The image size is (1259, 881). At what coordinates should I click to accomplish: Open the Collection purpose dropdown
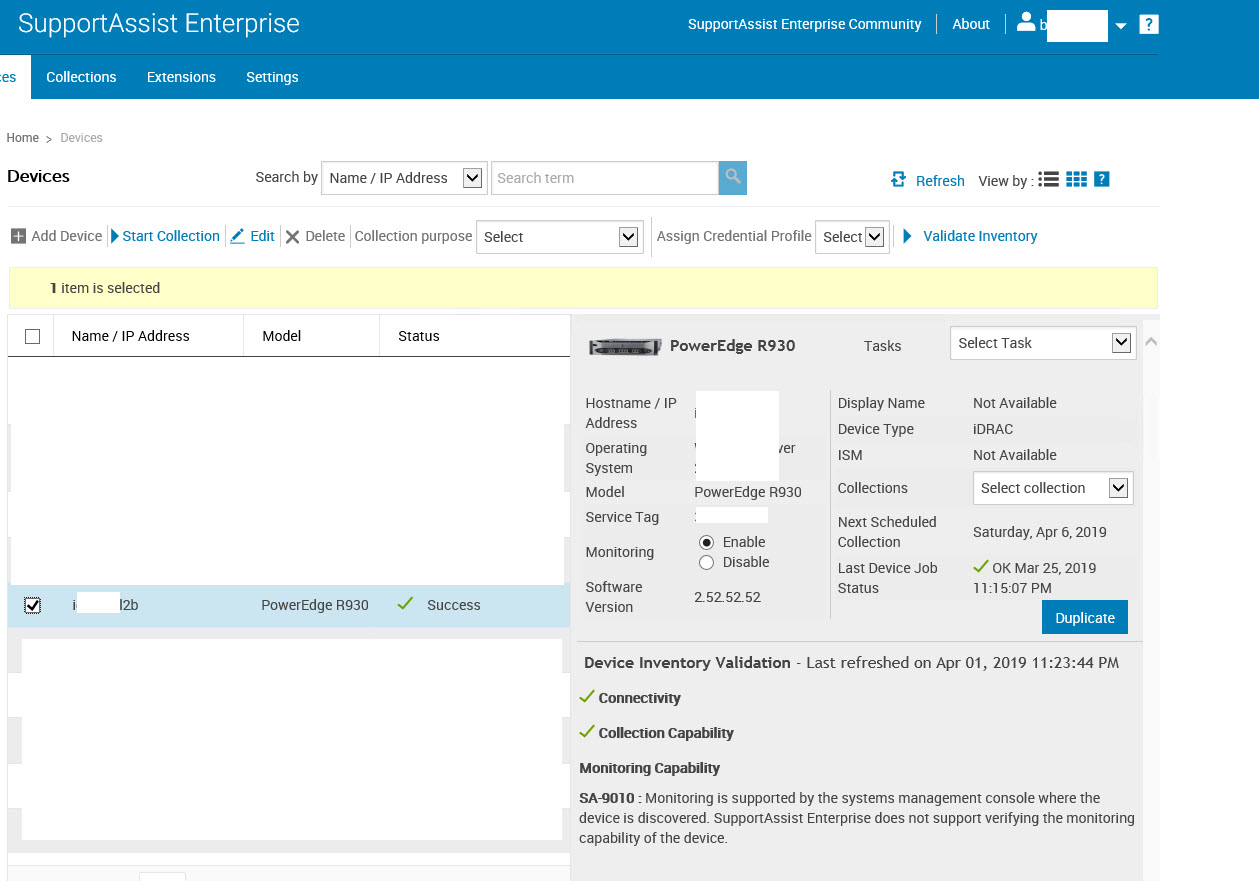(559, 237)
